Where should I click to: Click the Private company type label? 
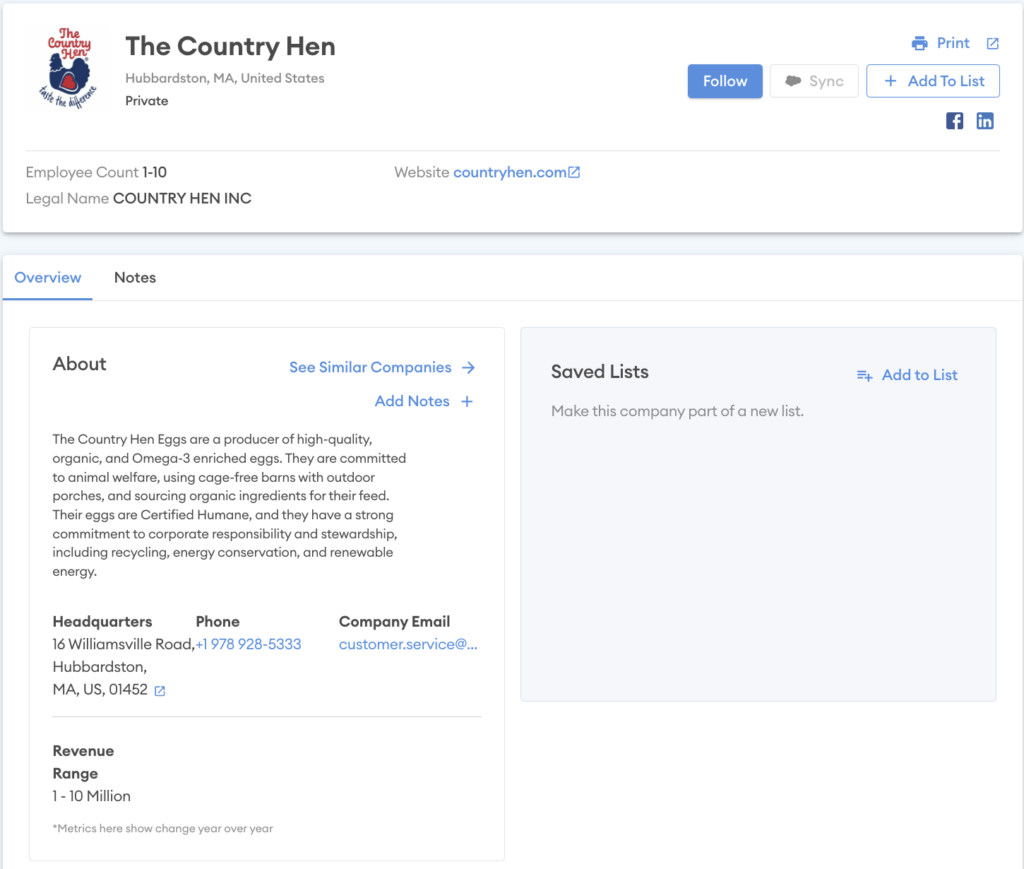(147, 101)
